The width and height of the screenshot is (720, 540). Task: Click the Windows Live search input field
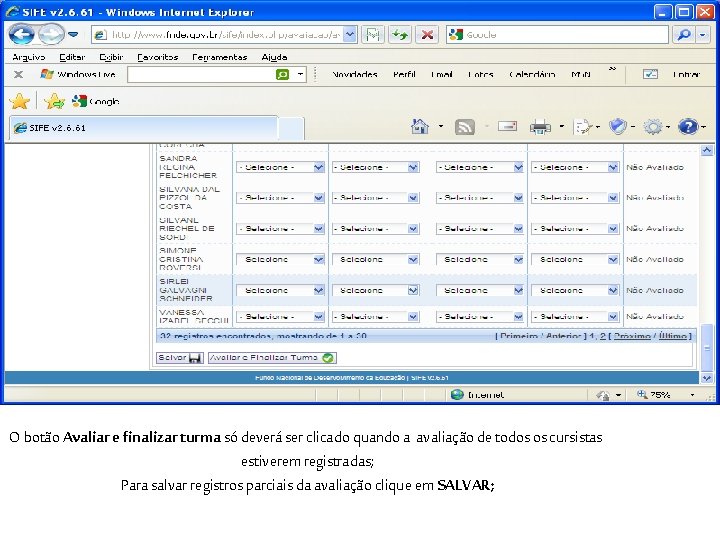click(201, 74)
